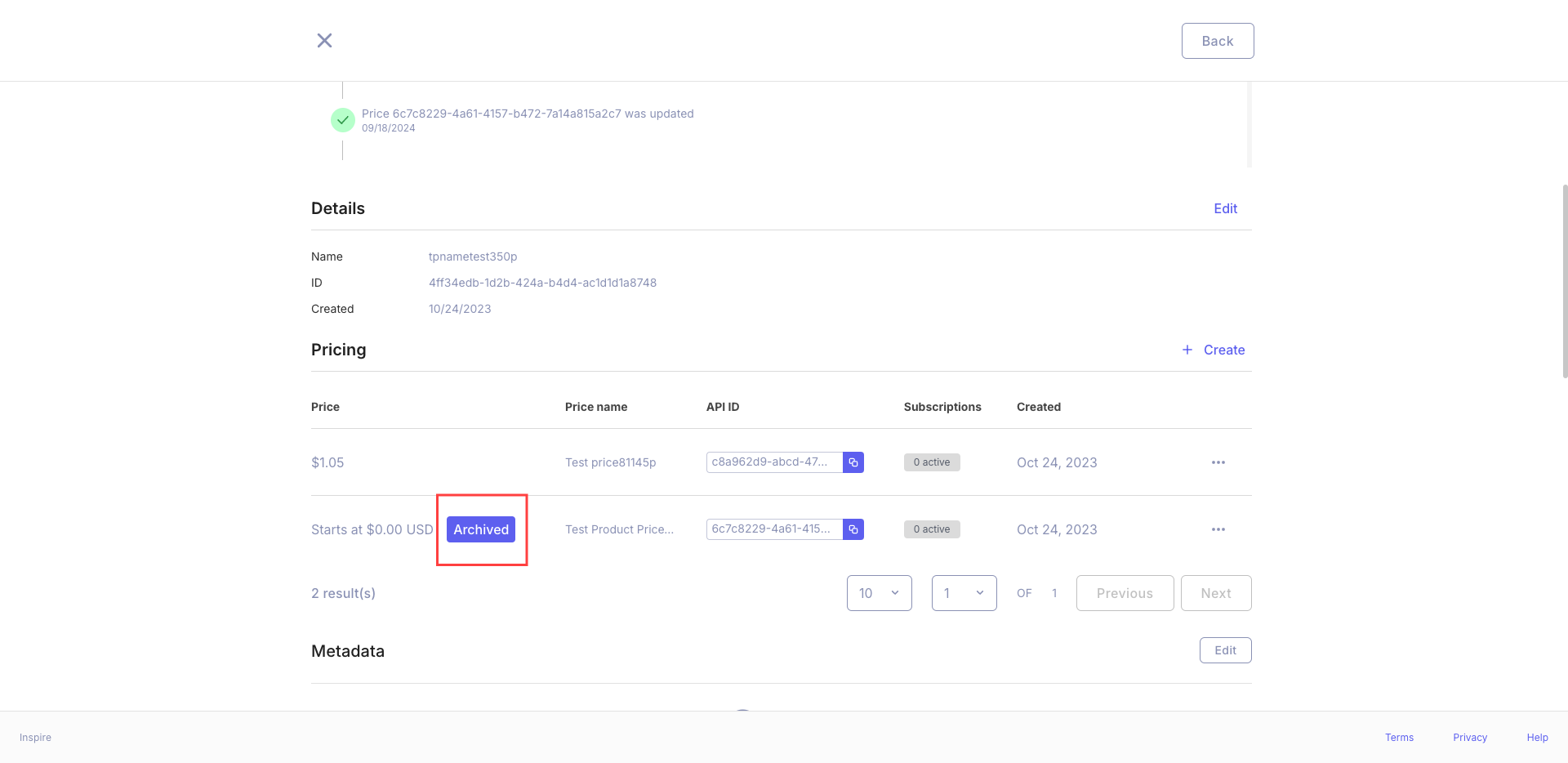Click API ID column header
The width and height of the screenshot is (1568, 763).
point(723,407)
